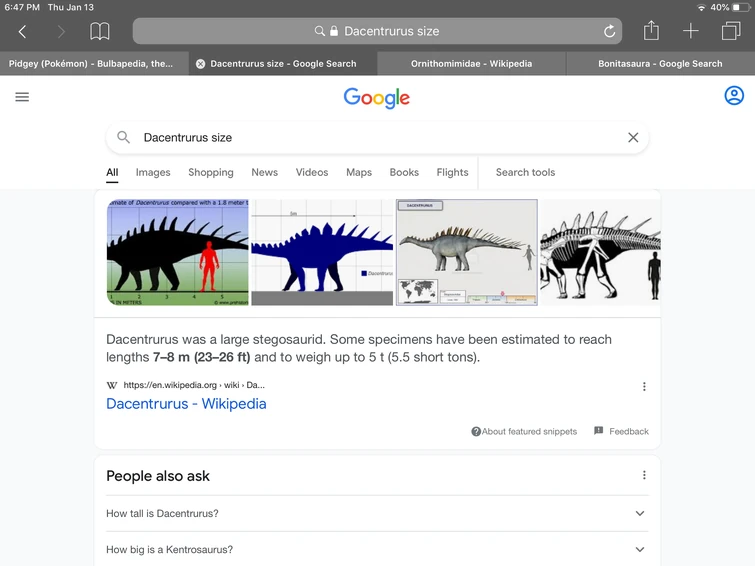
Task: Send Feedback on the featured snippet
Action: 621,432
